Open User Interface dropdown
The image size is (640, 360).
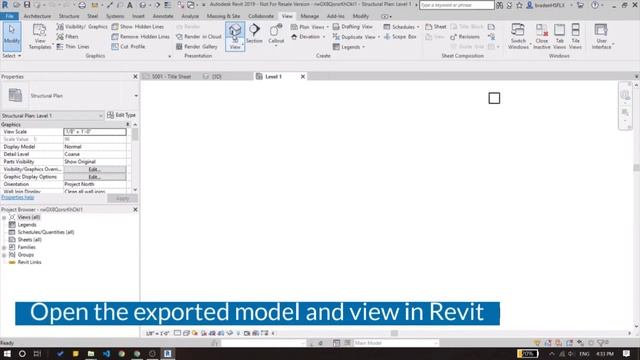point(602,36)
